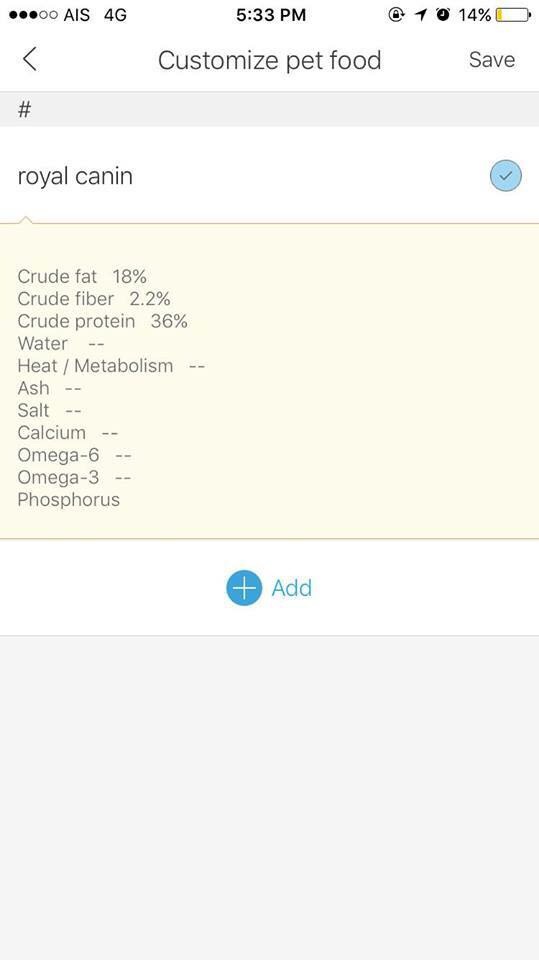The image size is (539, 960).
Task: Tap the Omega-3 nutrient line
Action: click(x=74, y=477)
